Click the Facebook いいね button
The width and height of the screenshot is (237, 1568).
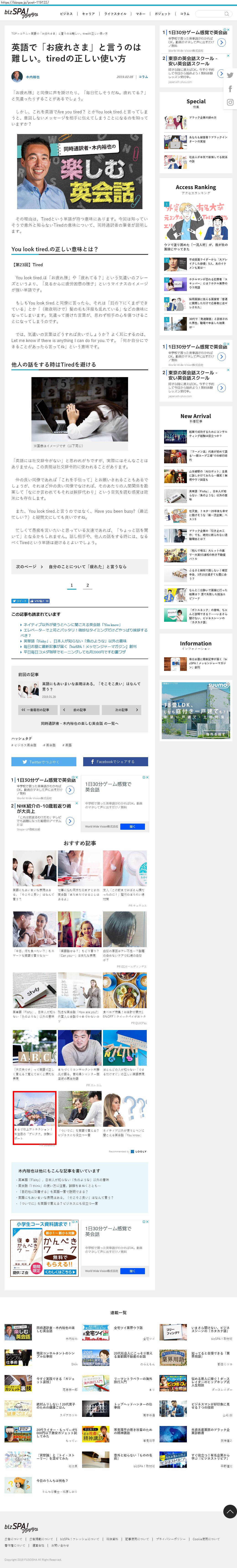pos(40,601)
